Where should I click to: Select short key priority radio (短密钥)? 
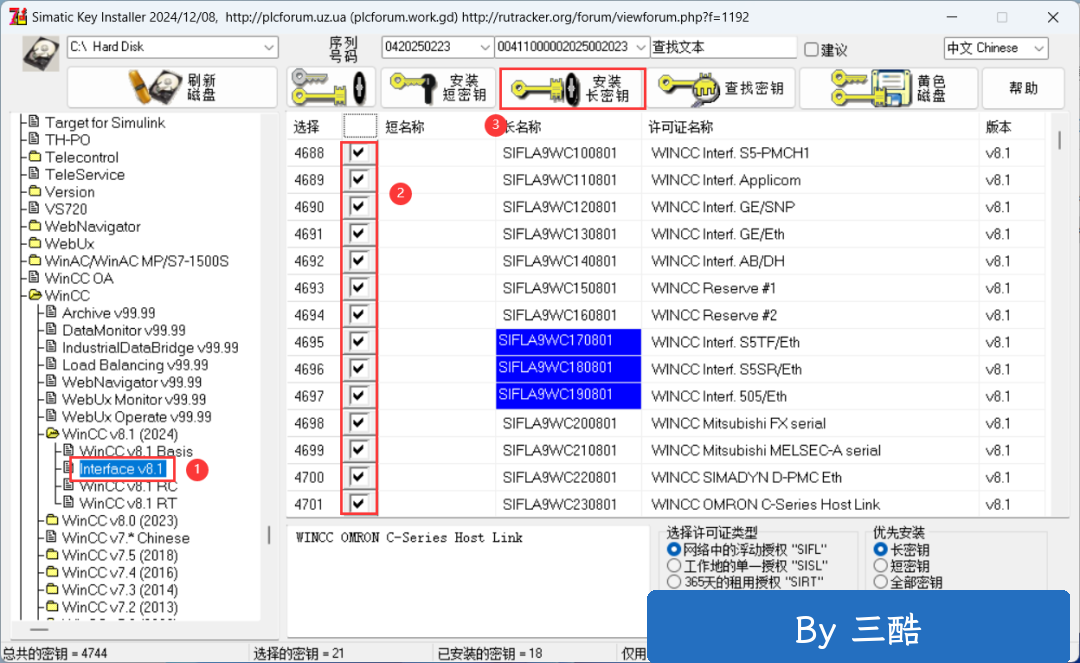tap(880, 566)
